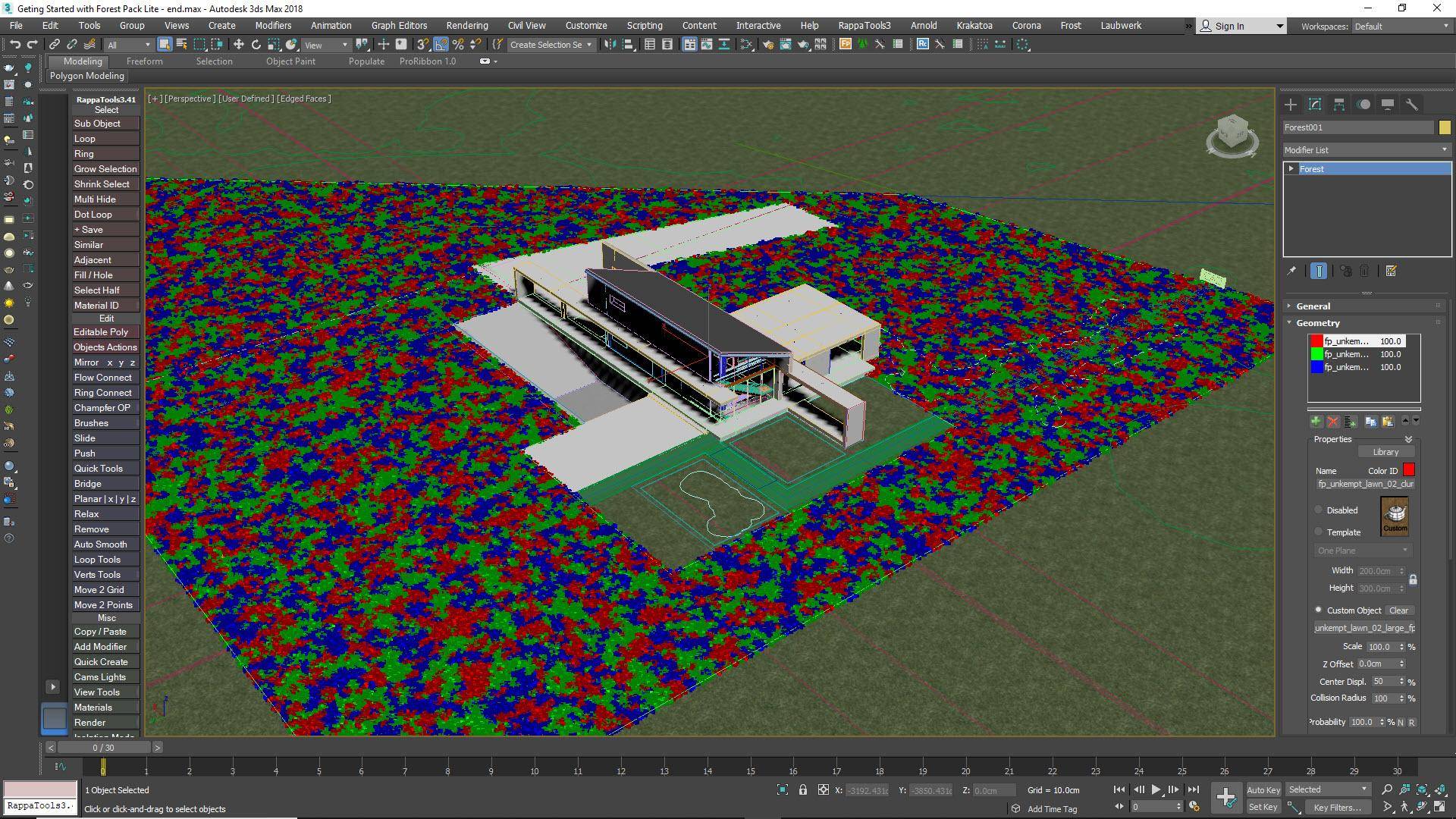Click the Walk Through navigation icon
Viewport: 1456px width, 819px height.
(1404, 806)
